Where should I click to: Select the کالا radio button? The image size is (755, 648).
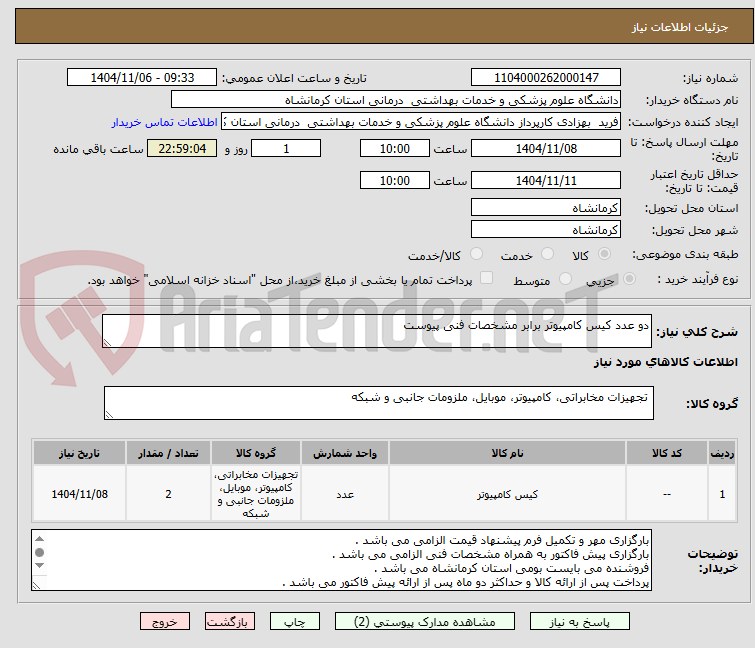pyautogui.click(x=604, y=254)
